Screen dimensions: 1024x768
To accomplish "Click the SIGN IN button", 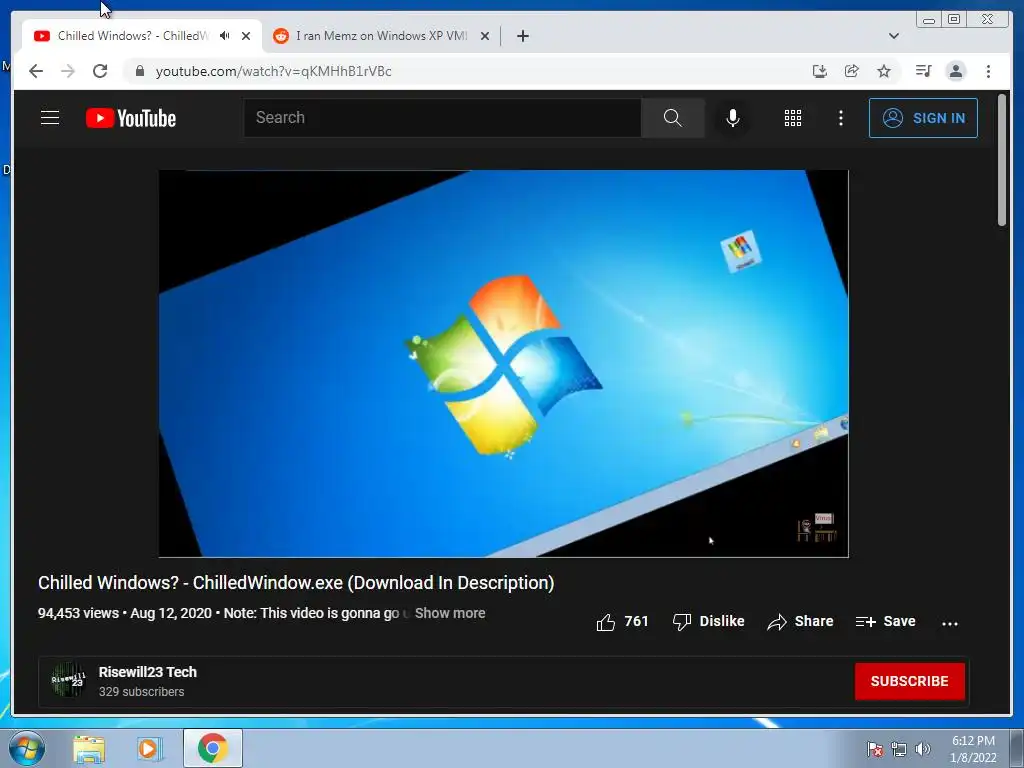I will pyautogui.click(x=923, y=118).
